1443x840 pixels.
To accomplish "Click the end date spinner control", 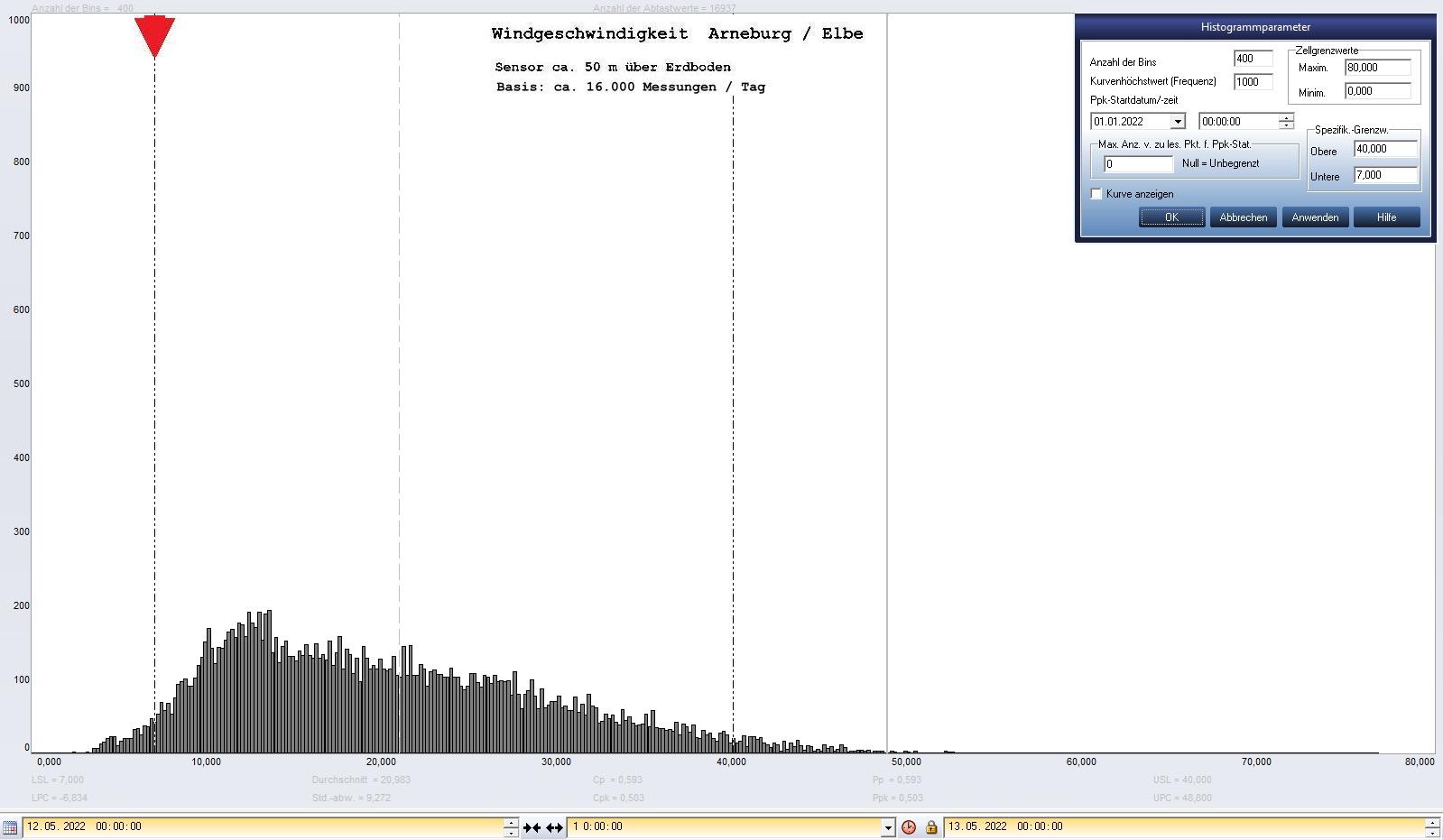I will [1431, 827].
